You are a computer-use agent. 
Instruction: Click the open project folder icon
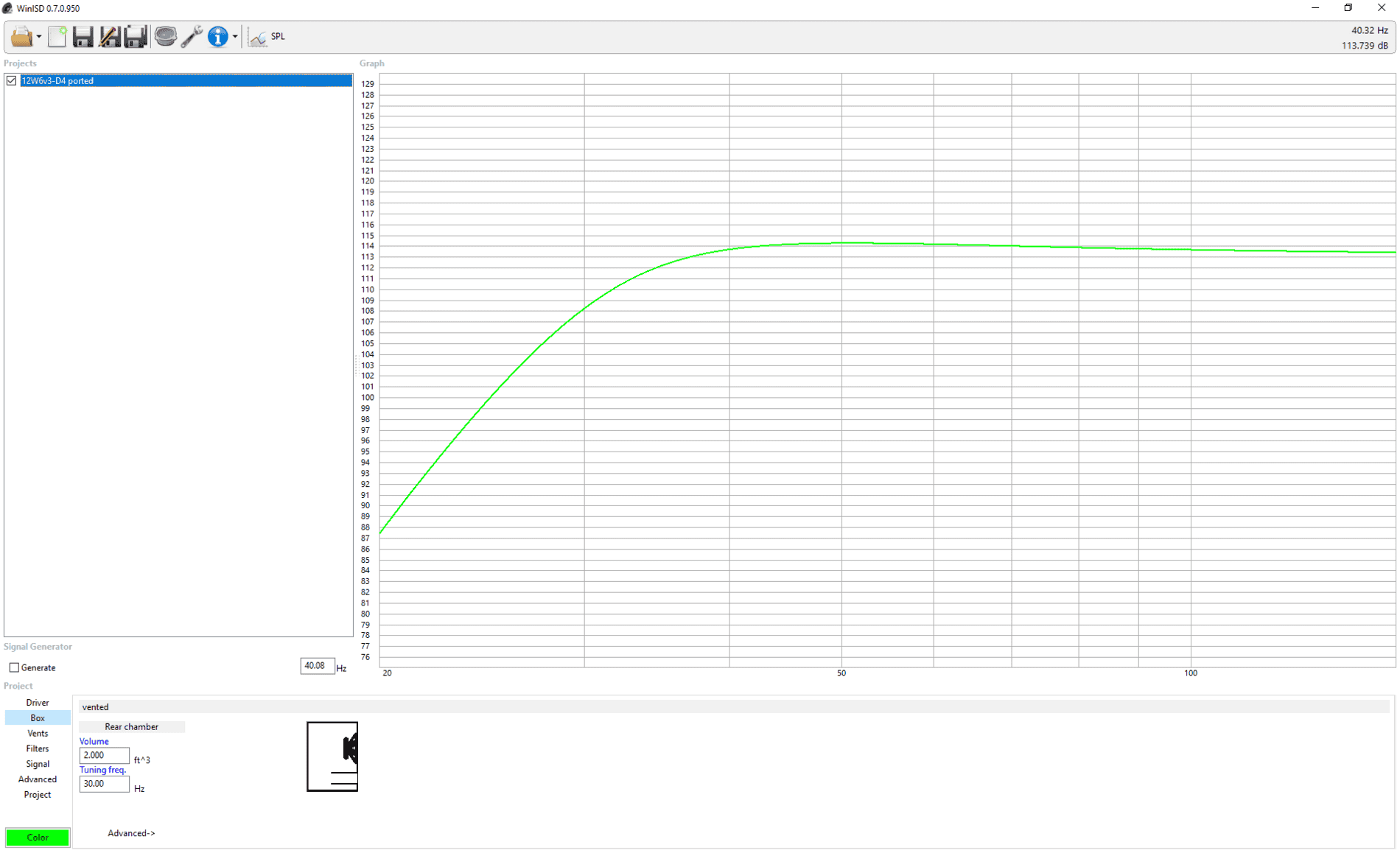click(x=21, y=36)
